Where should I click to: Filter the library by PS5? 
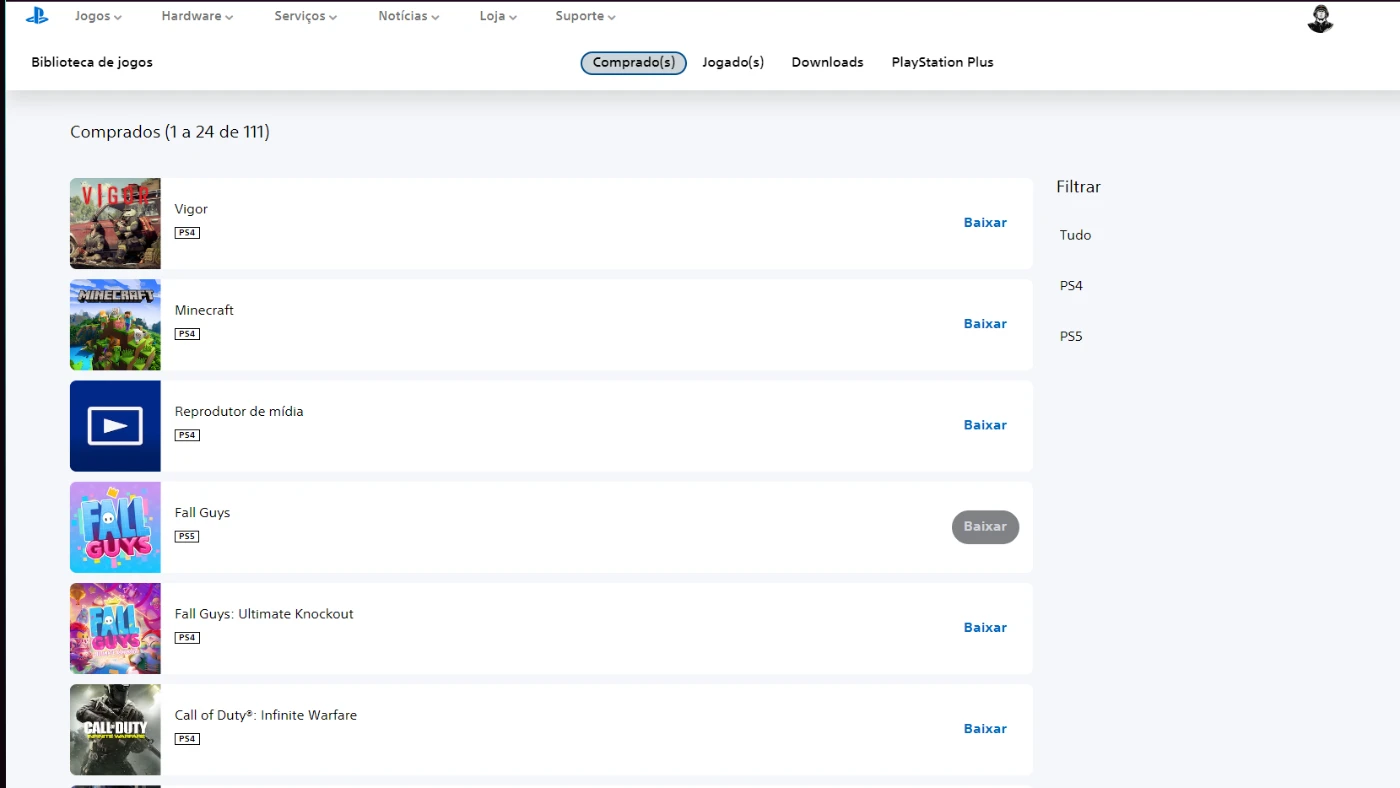pos(1071,336)
